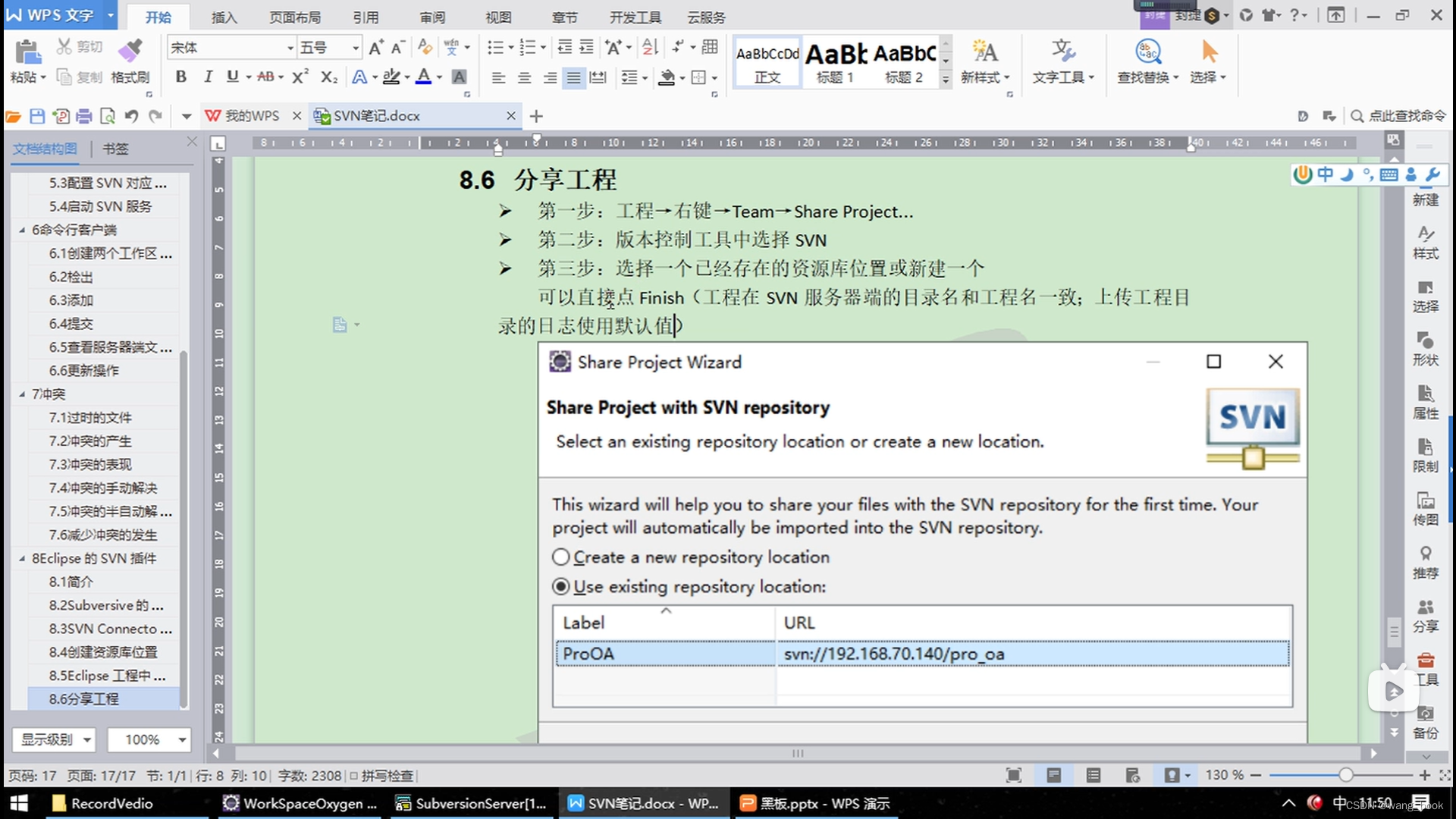Click the Paste clipboard icon
The image size is (1456, 819).
click(x=27, y=52)
